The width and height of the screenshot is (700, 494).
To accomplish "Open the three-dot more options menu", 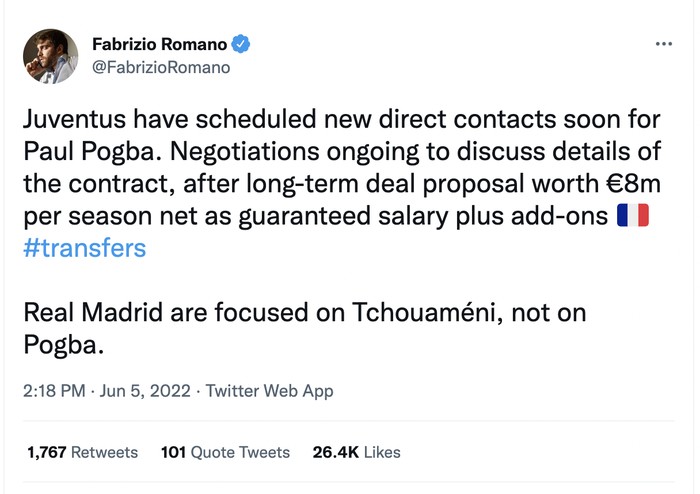I will click(x=663, y=45).
